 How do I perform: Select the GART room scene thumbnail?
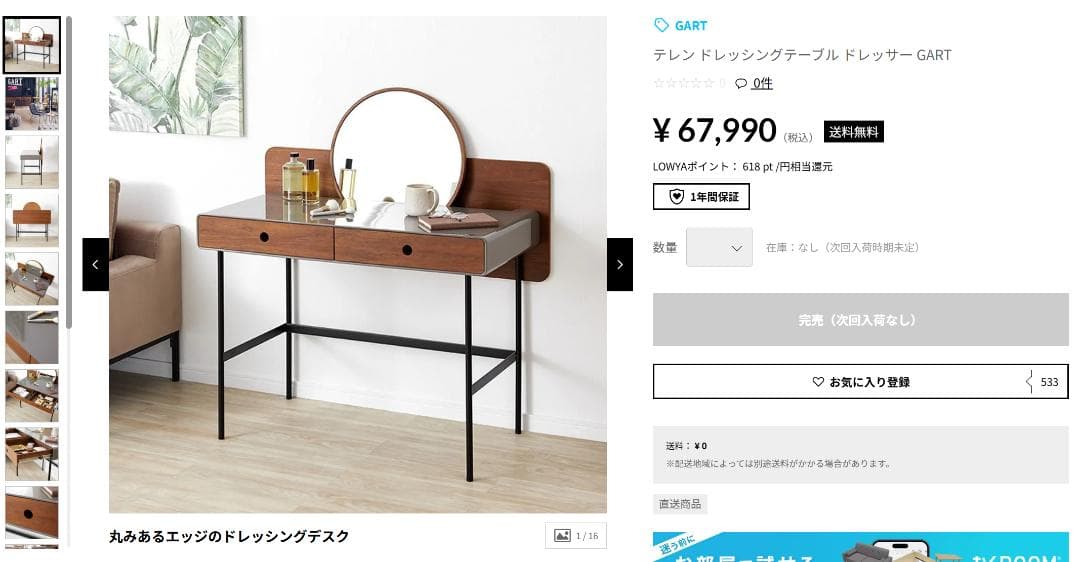tap(32, 103)
